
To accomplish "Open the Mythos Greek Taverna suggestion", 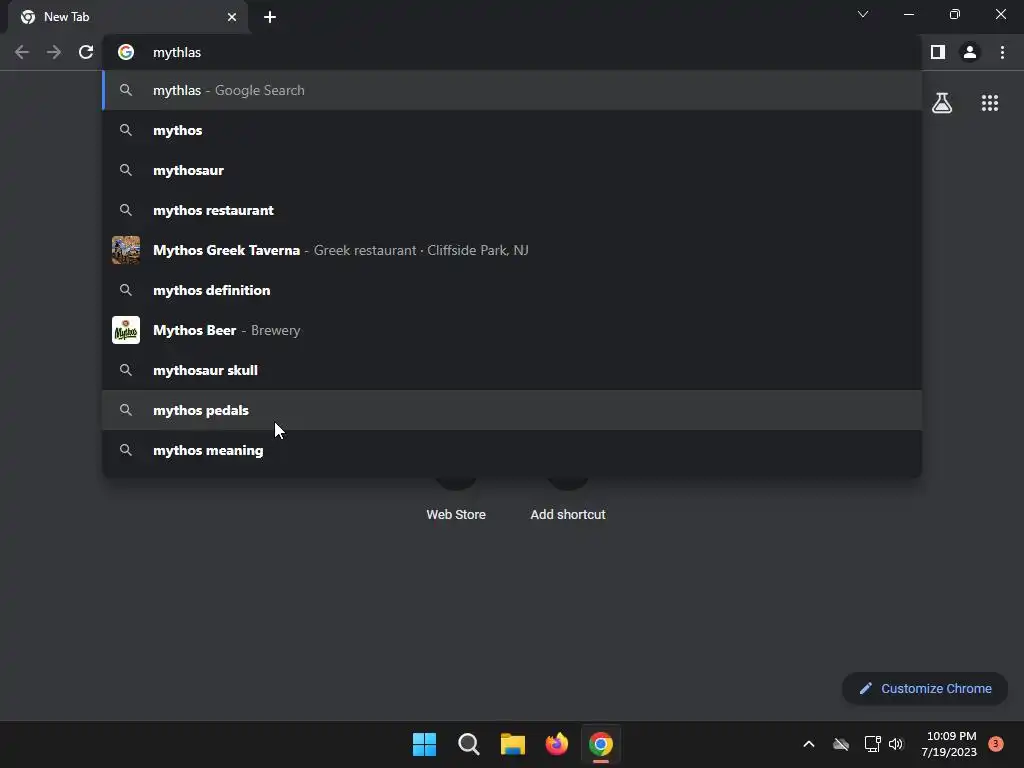I will [512, 250].
